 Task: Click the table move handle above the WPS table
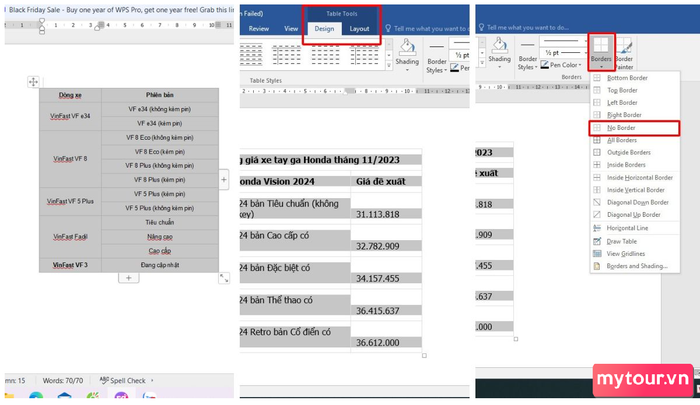click(x=33, y=82)
